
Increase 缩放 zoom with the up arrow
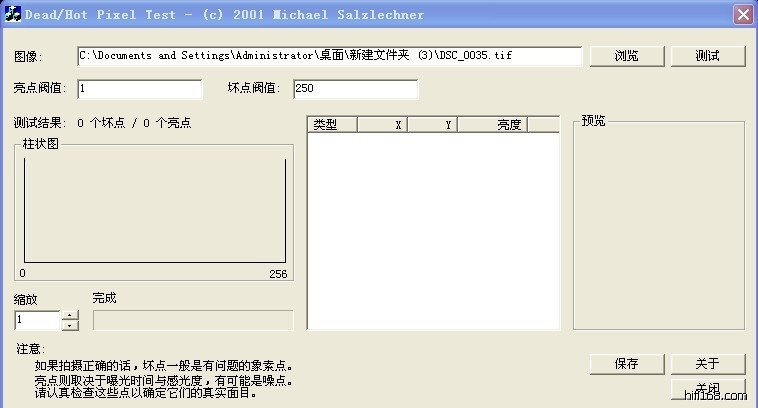[x=70, y=315]
